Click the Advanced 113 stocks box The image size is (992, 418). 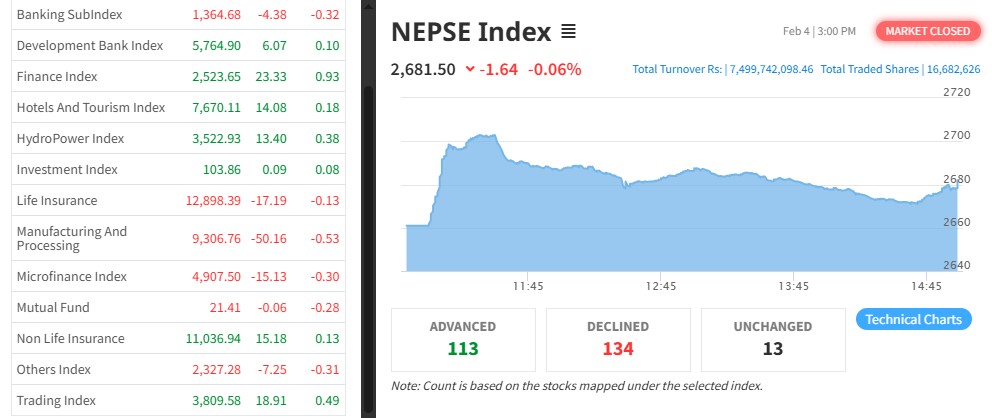[x=463, y=338]
